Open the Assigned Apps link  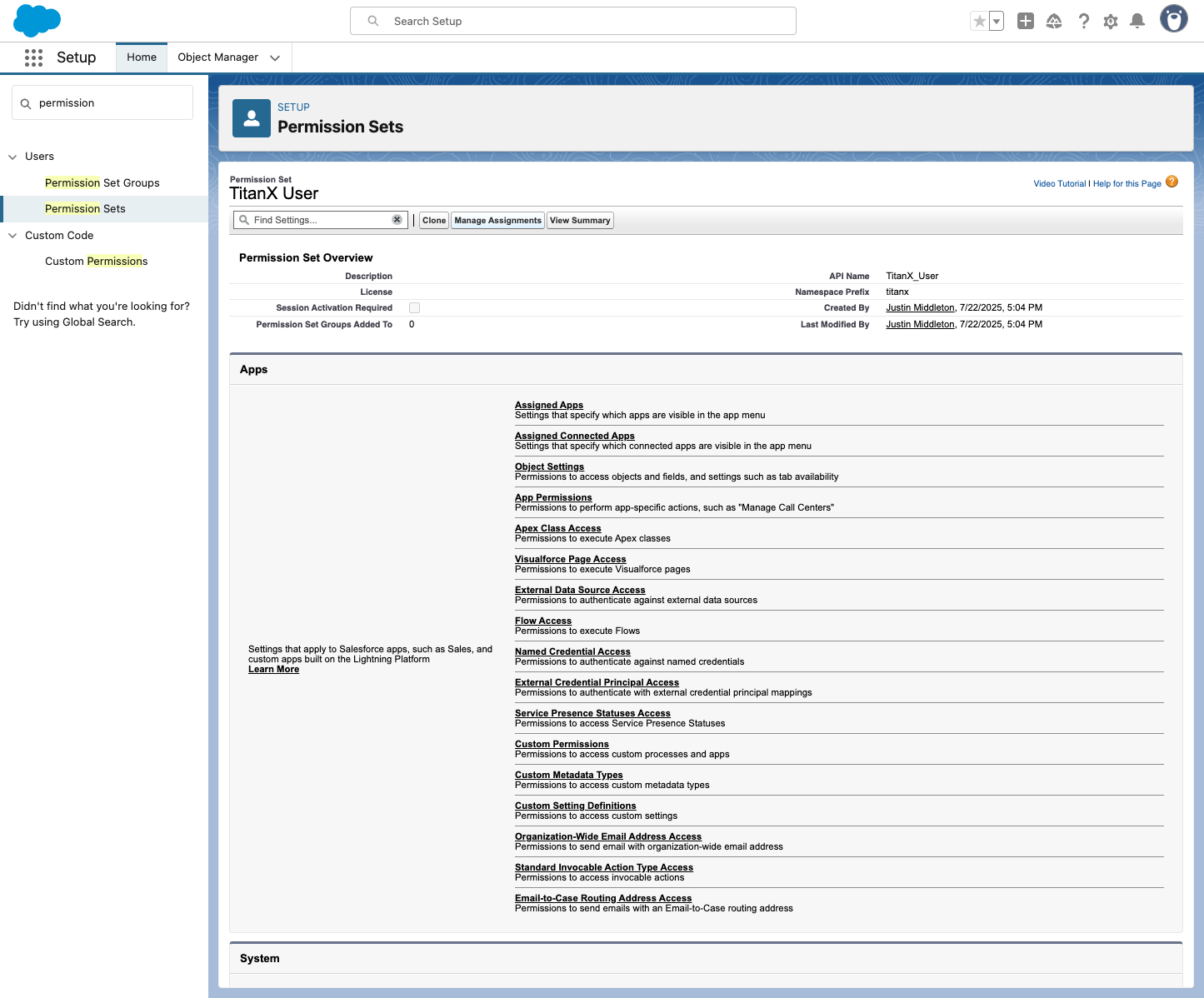(x=549, y=406)
